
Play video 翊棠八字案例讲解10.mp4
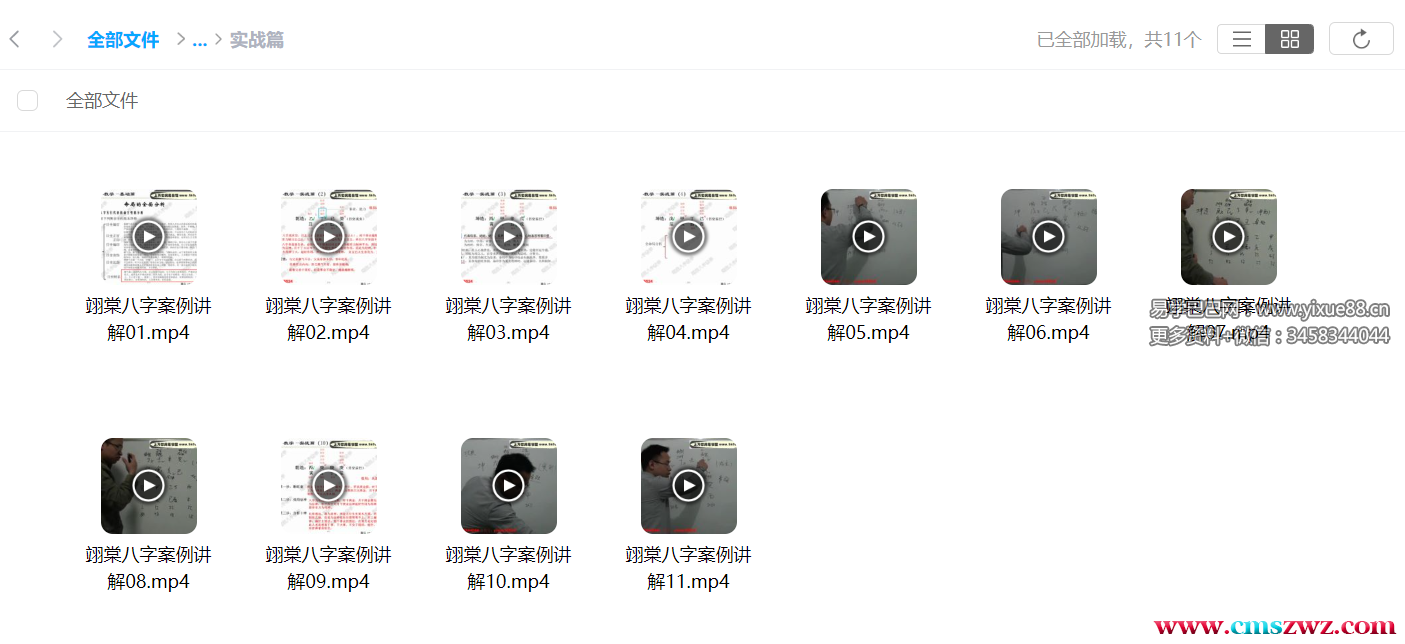pos(509,486)
